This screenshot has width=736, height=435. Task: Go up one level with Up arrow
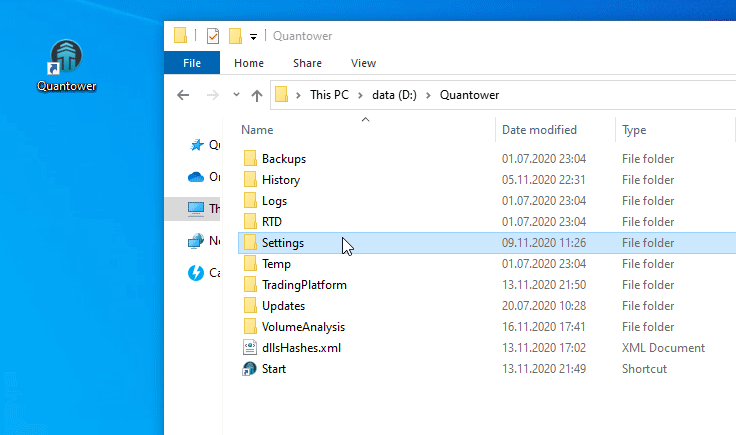pos(257,95)
